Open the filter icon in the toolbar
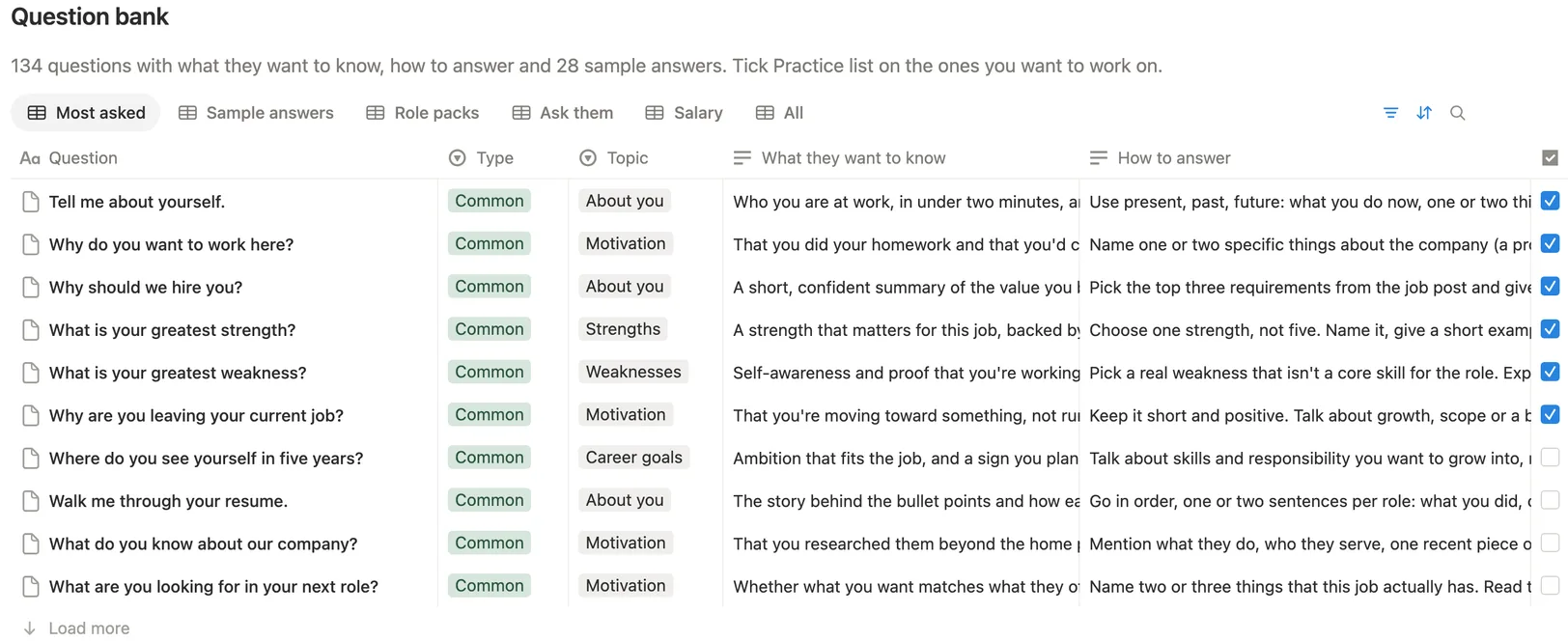Viewport: 1568px width, 641px height. (1390, 113)
